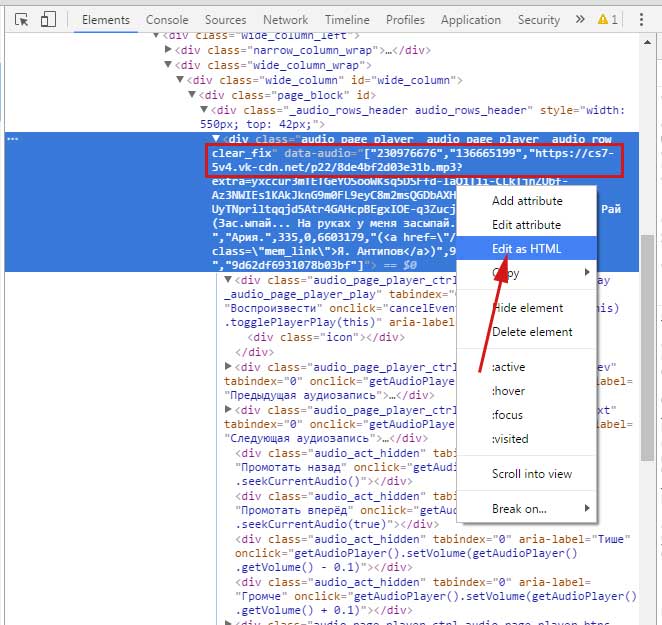Open the DevTools three-dot customize menu
Screen dimensions: 662x625
(641, 19)
